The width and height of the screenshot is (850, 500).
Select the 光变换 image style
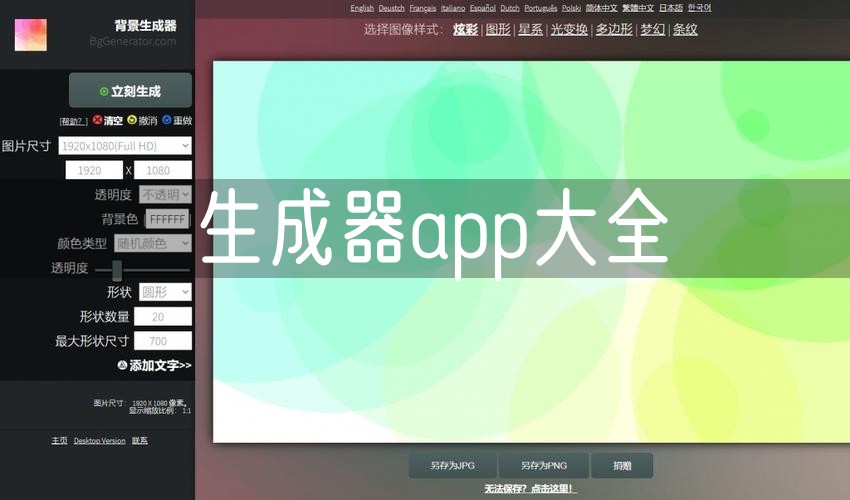[x=569, y=29]
